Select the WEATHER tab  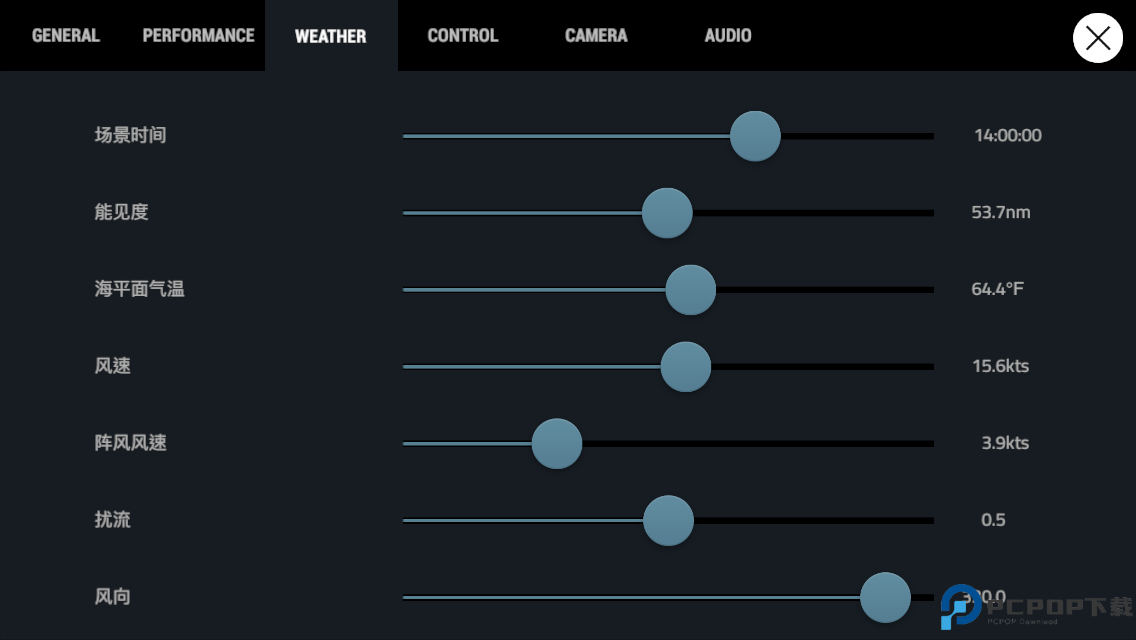[331, 36]
